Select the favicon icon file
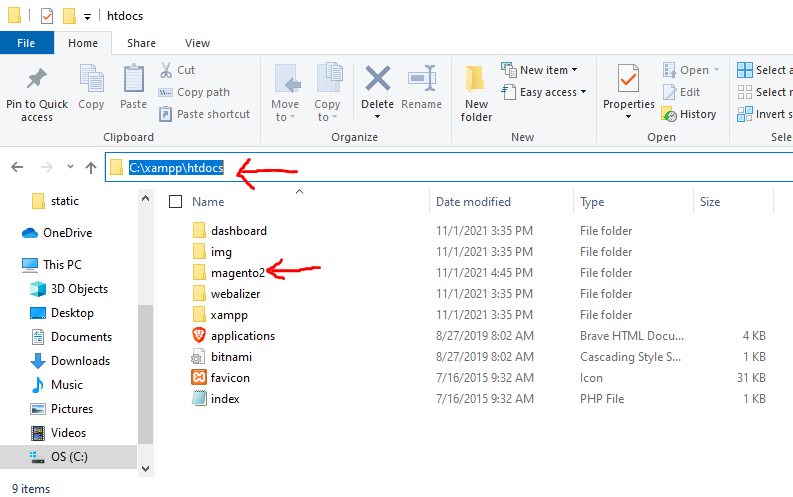This screenshot has height=497, width=793. pos(221,378)
